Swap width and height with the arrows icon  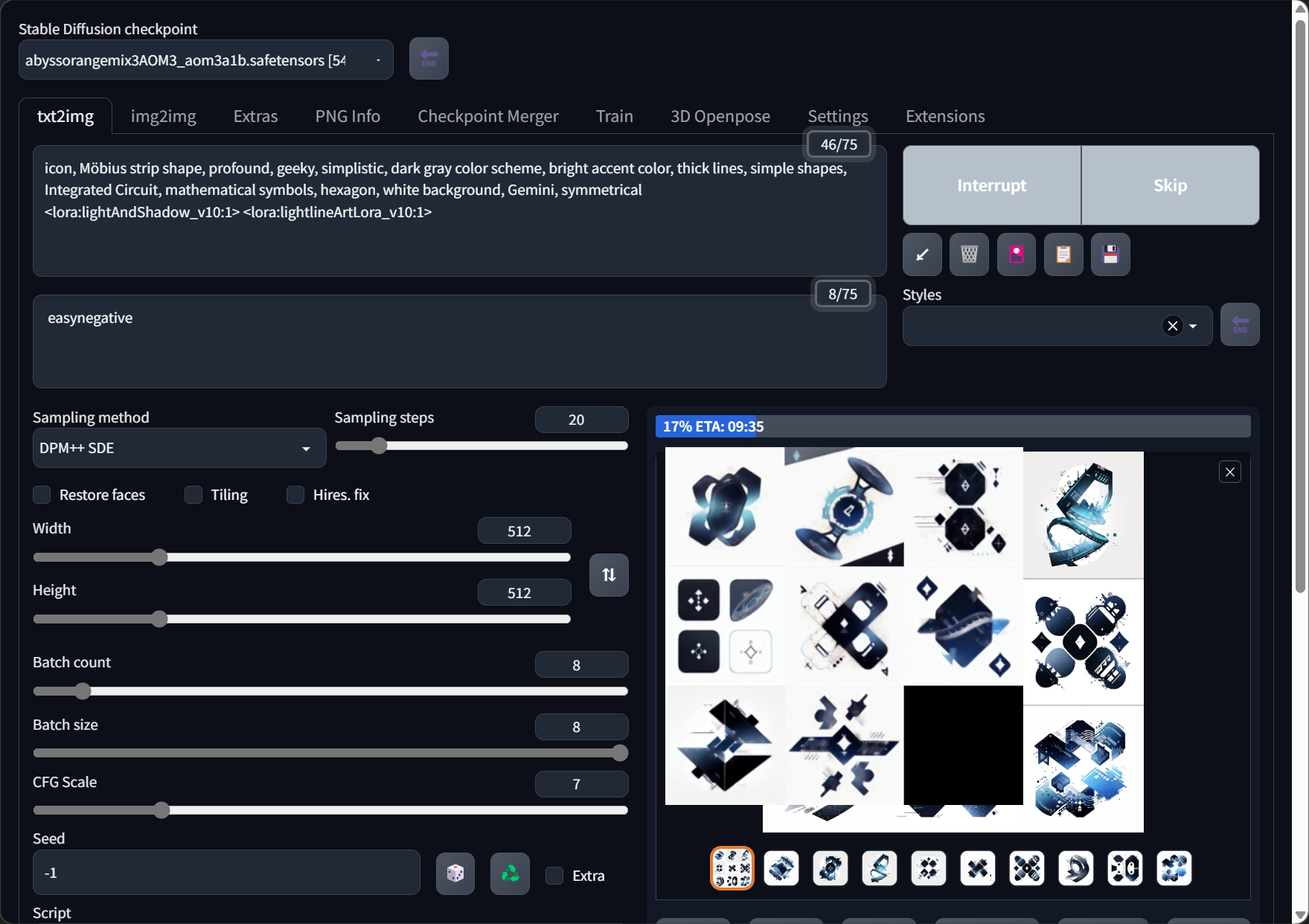coord(608,574)
